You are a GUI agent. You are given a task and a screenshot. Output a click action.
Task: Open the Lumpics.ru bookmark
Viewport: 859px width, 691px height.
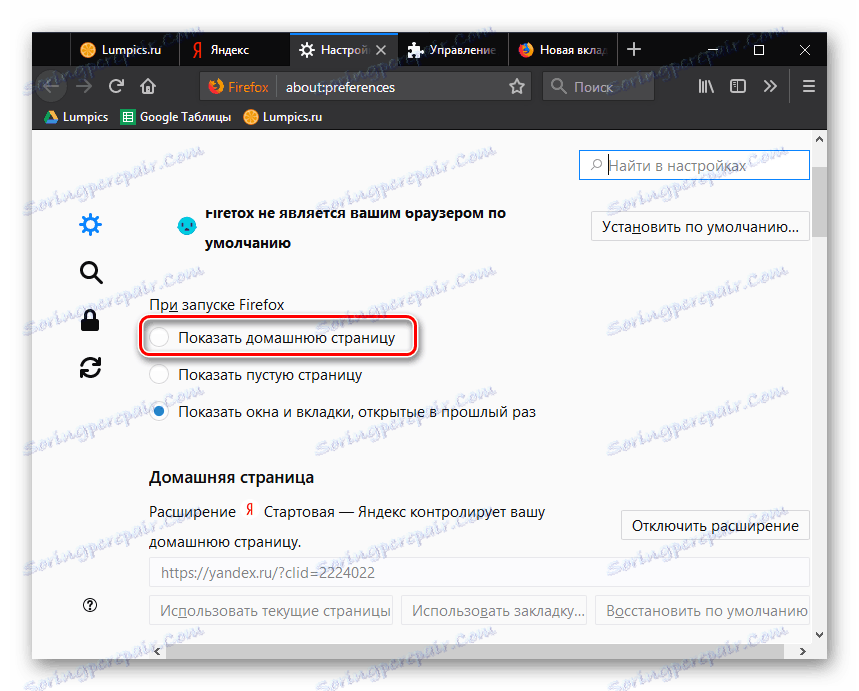pos(283,117)
